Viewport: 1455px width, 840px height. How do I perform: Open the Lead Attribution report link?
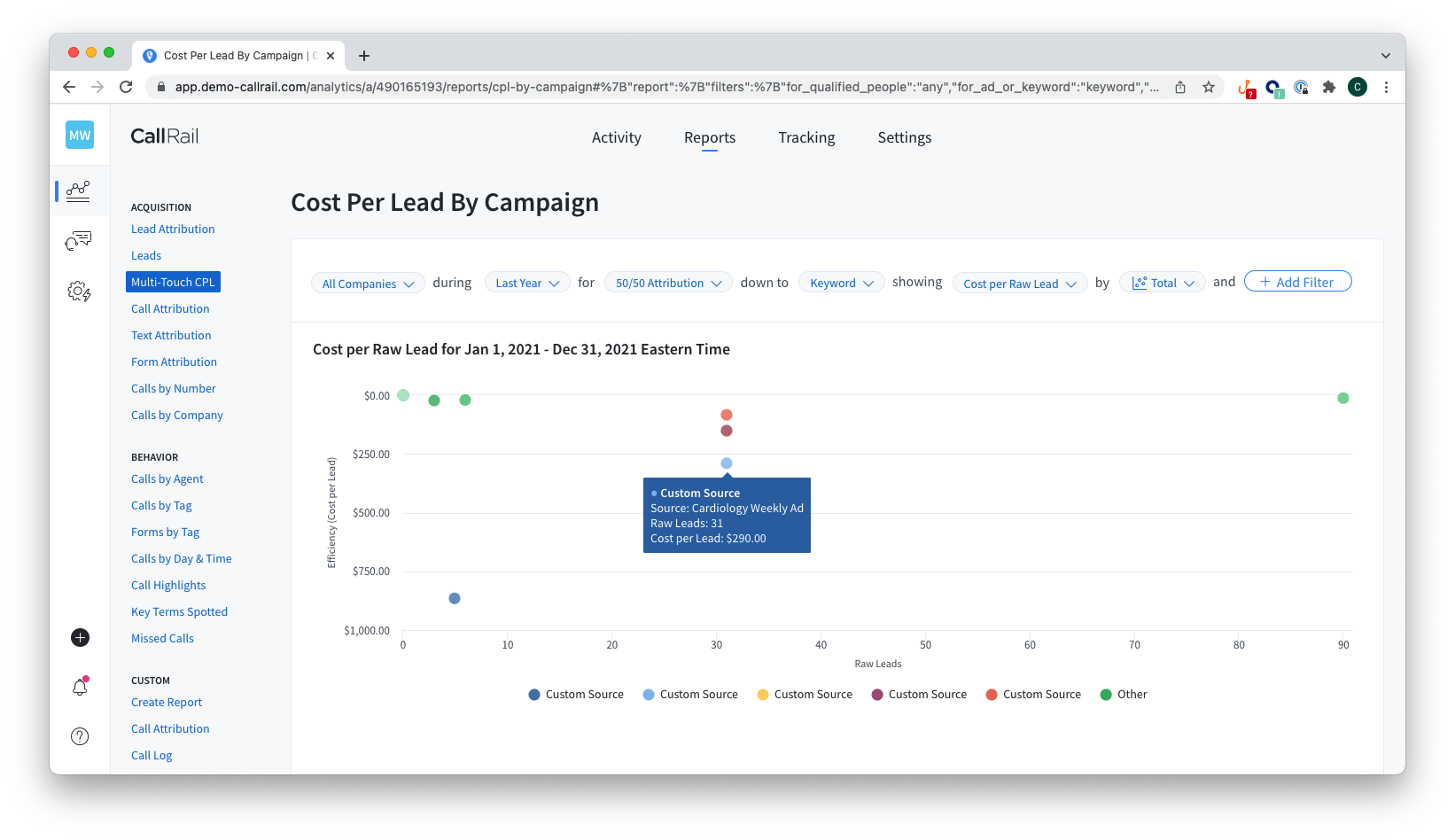pos(173,229)
